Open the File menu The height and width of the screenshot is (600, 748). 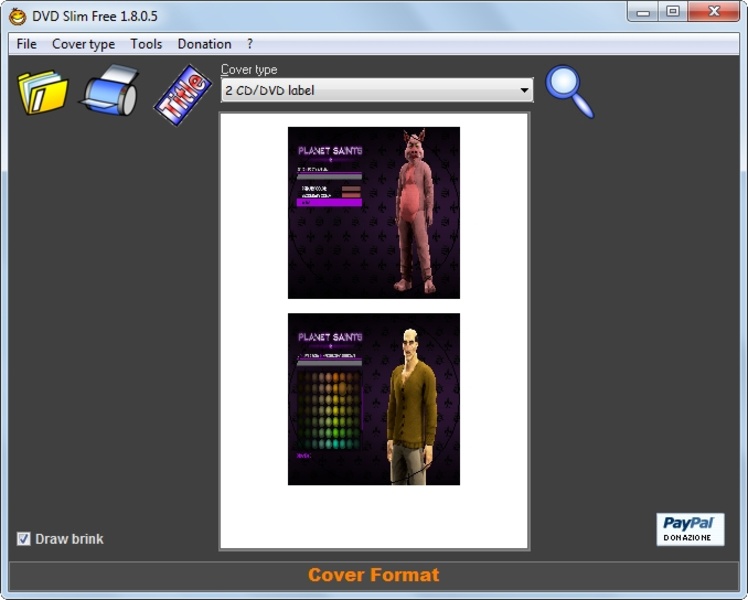click(26, 44)
